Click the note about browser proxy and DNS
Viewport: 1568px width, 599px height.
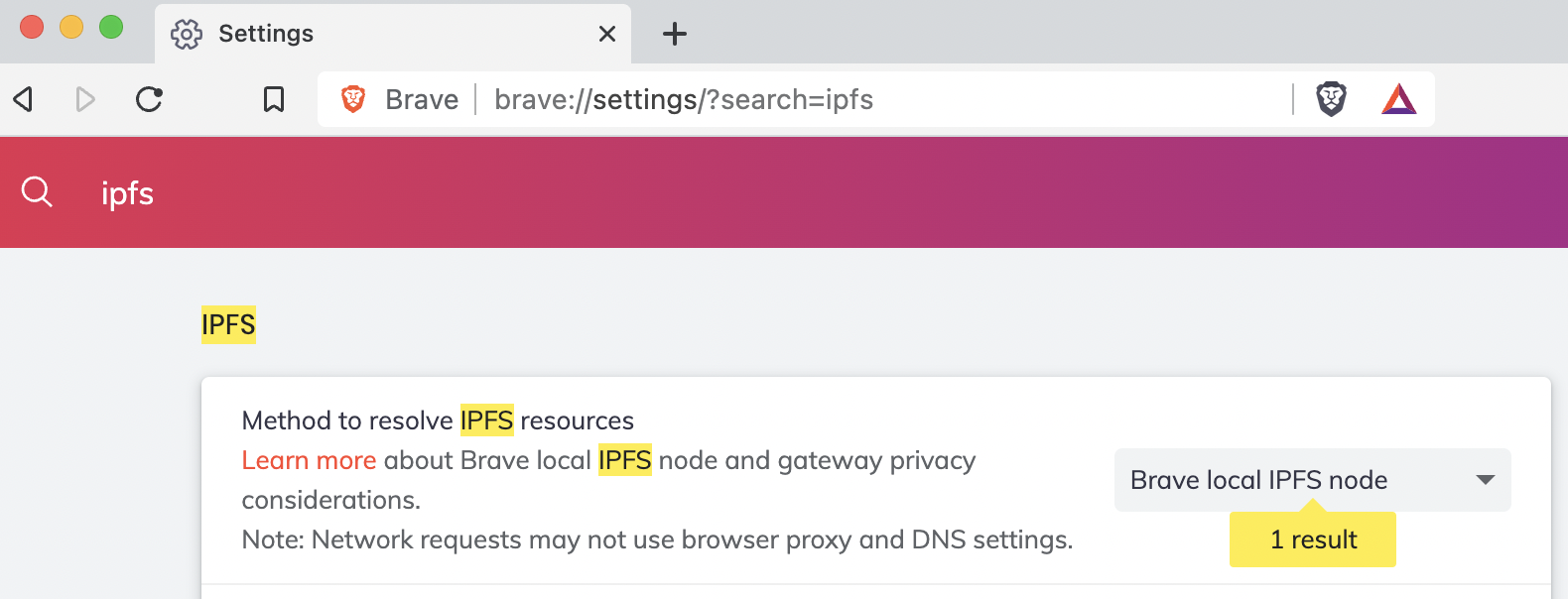pyautogui.click(x=657, y=539)
